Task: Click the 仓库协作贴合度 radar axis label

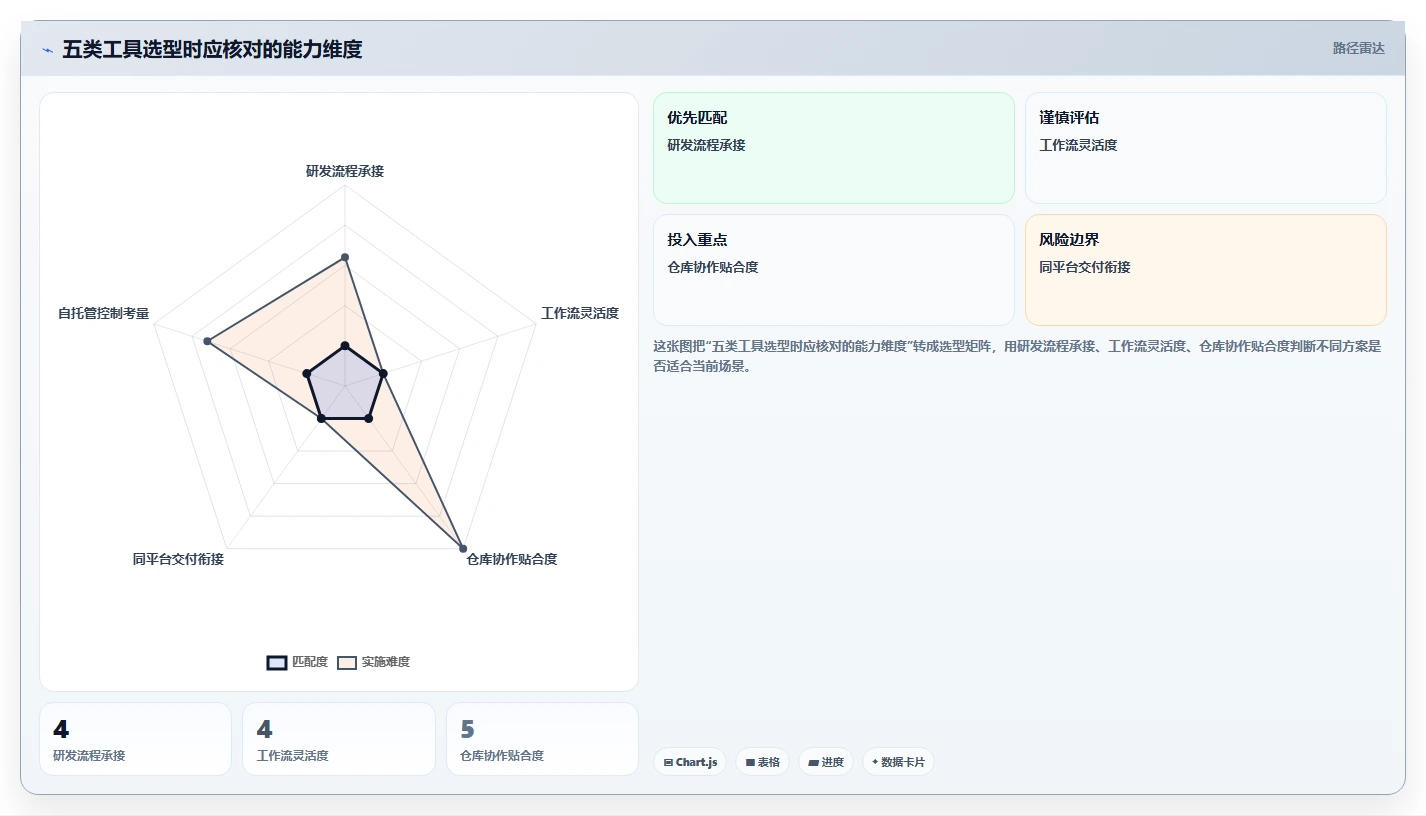Action: [512, 559]
